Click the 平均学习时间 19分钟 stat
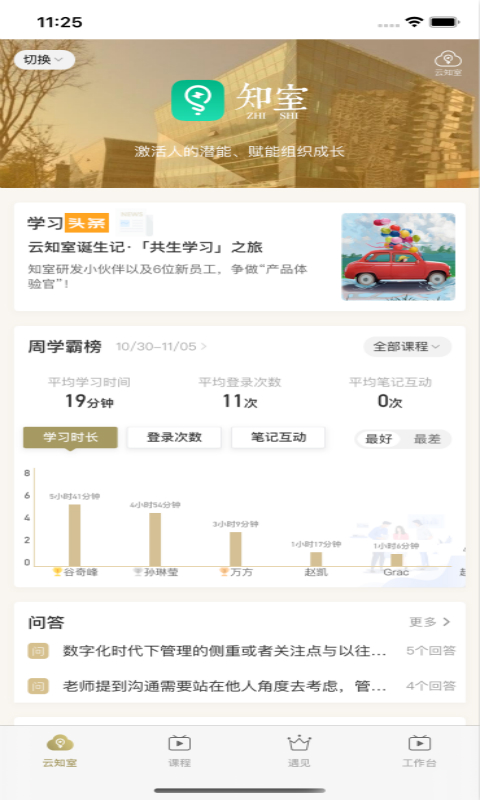Image resolution: width=480 pixels, height=800 pixels. click(89, 393)
